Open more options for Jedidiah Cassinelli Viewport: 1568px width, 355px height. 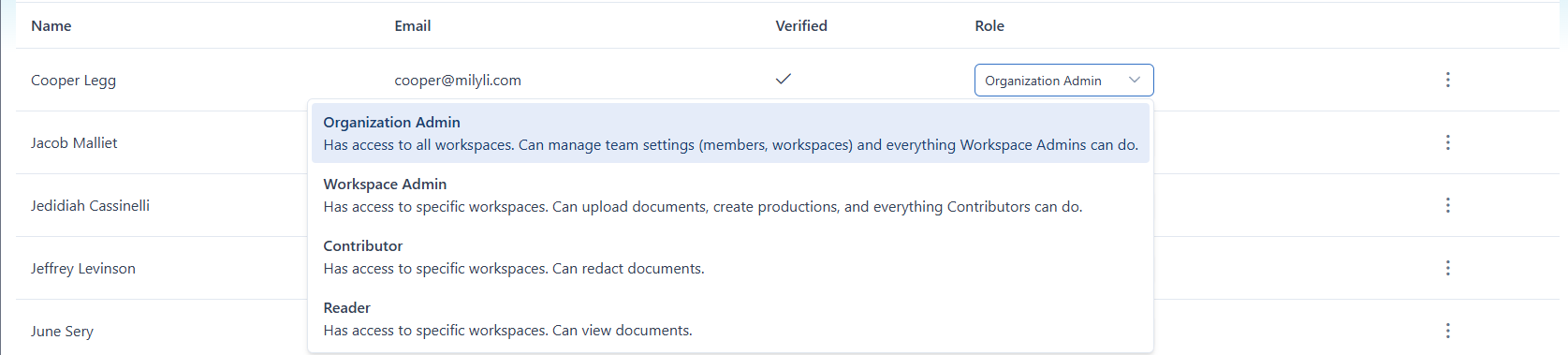(x=1447, y=205)
